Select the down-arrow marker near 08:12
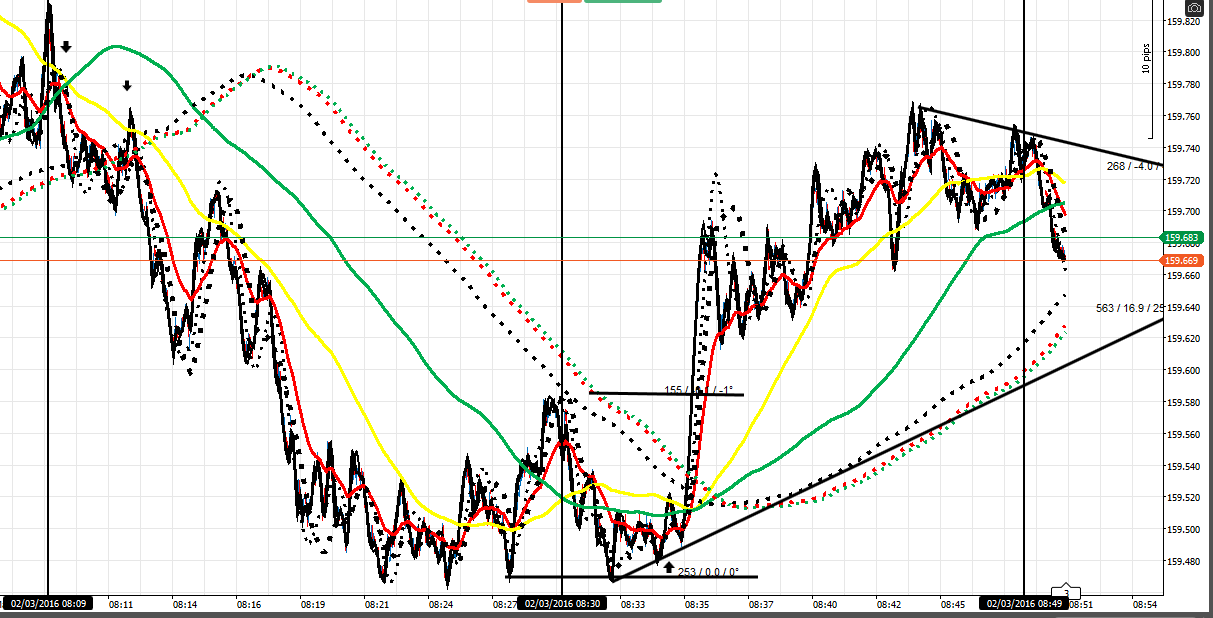 tap(126, 85)
